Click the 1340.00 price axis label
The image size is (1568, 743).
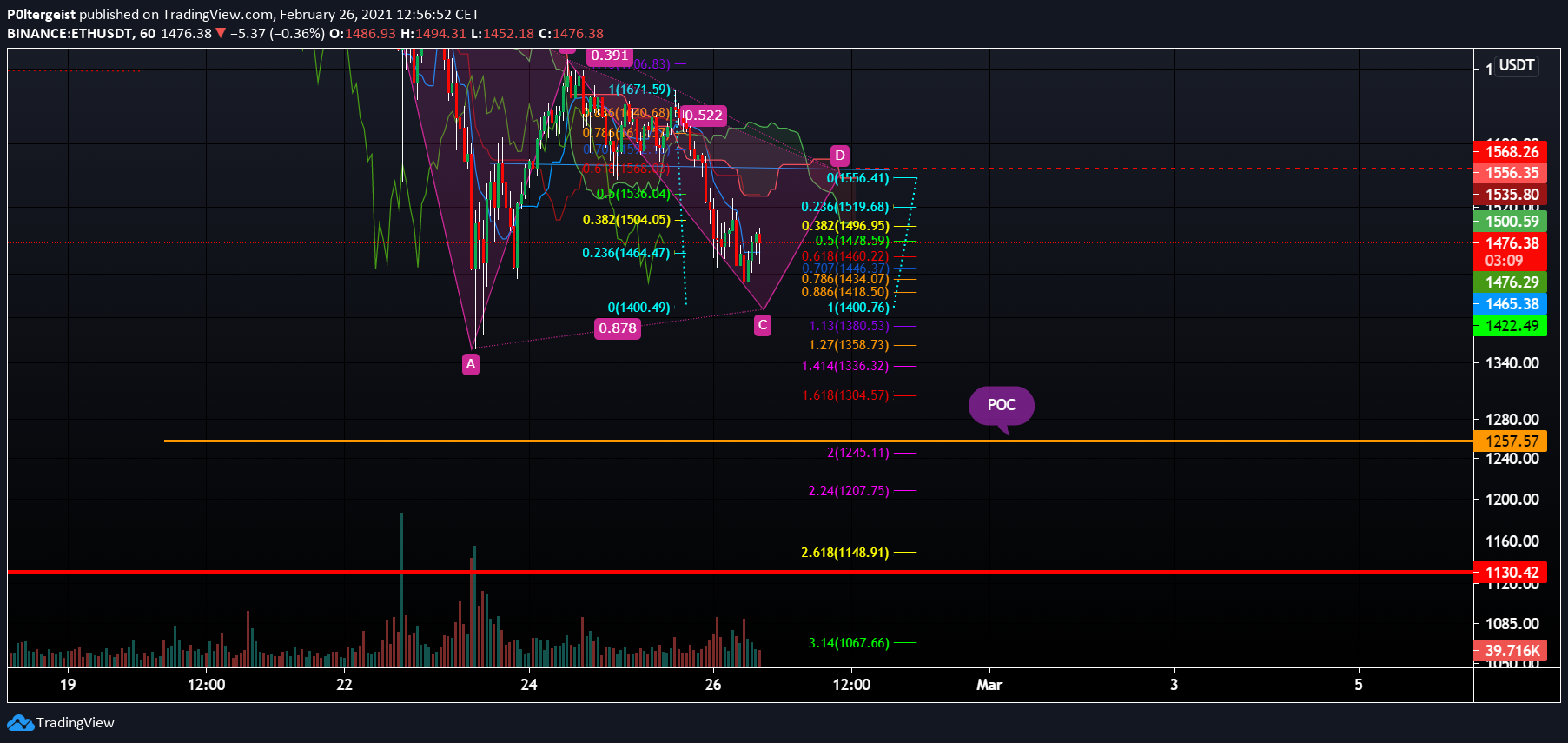coord(1512,363)
